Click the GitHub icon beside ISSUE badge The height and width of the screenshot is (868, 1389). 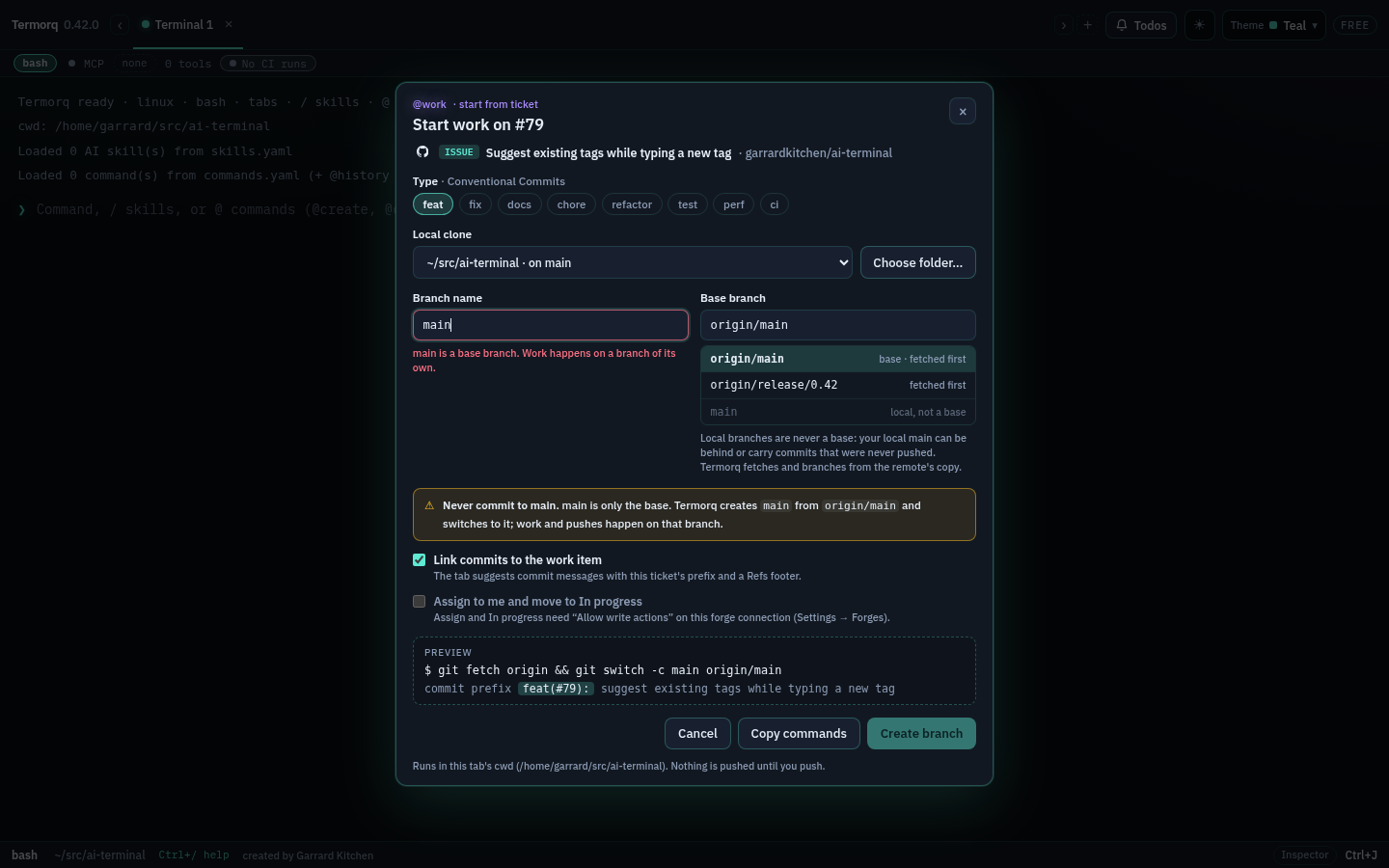click(x=422, y=152)
